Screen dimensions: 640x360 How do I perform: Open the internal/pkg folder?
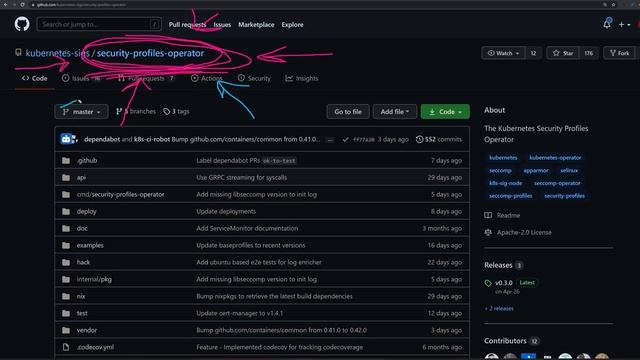coord(94,279)
